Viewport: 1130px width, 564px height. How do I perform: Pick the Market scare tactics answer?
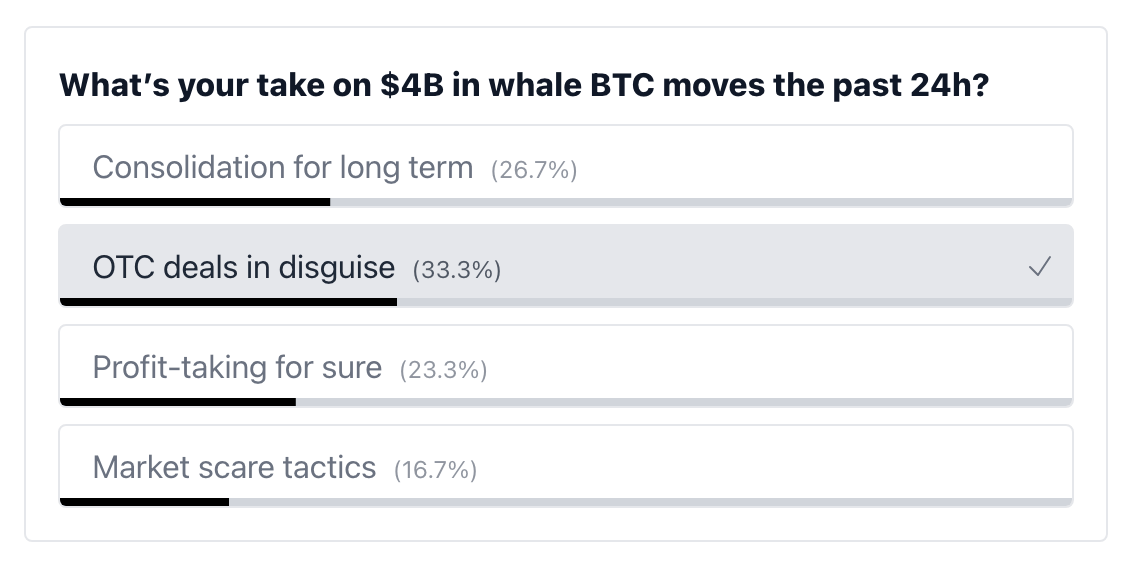click(x=566, y=466)
